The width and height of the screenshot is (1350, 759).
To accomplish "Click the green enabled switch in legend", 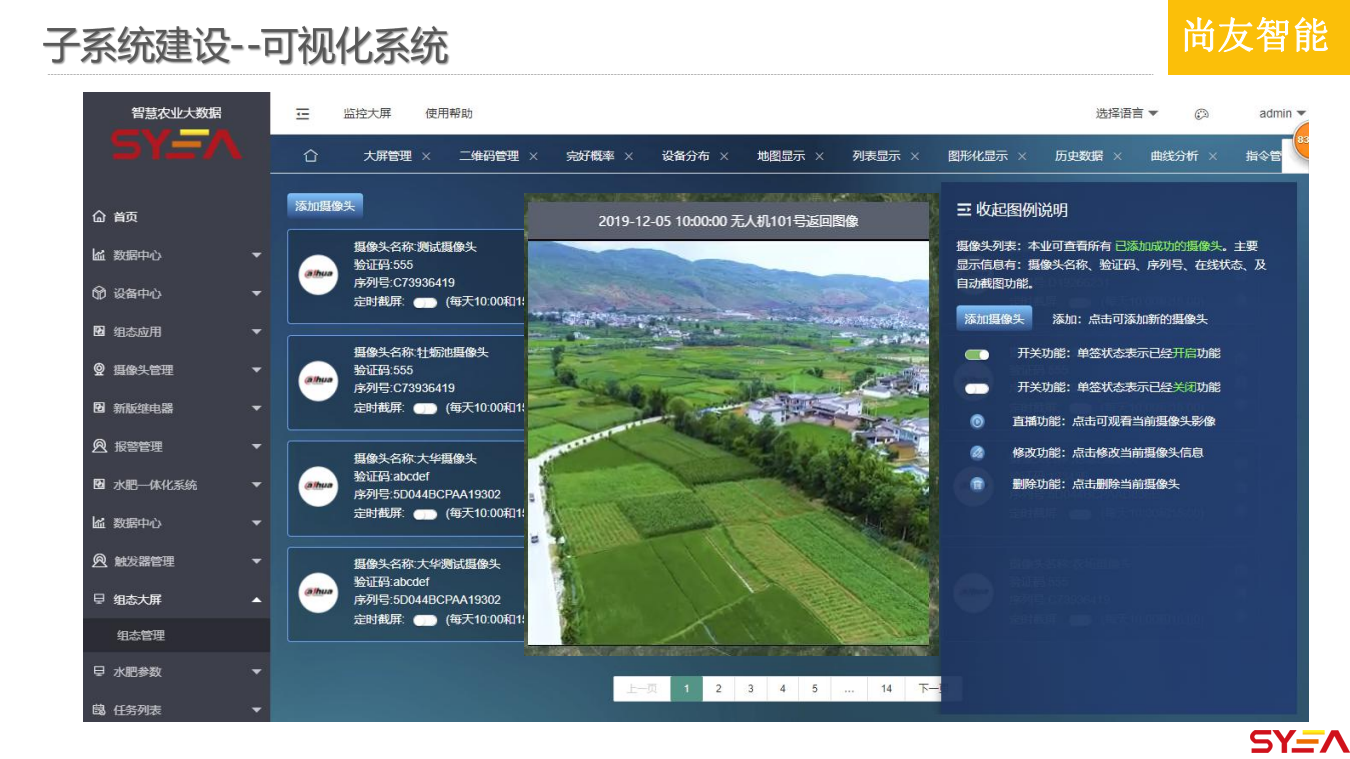I will tap(977, 354).
